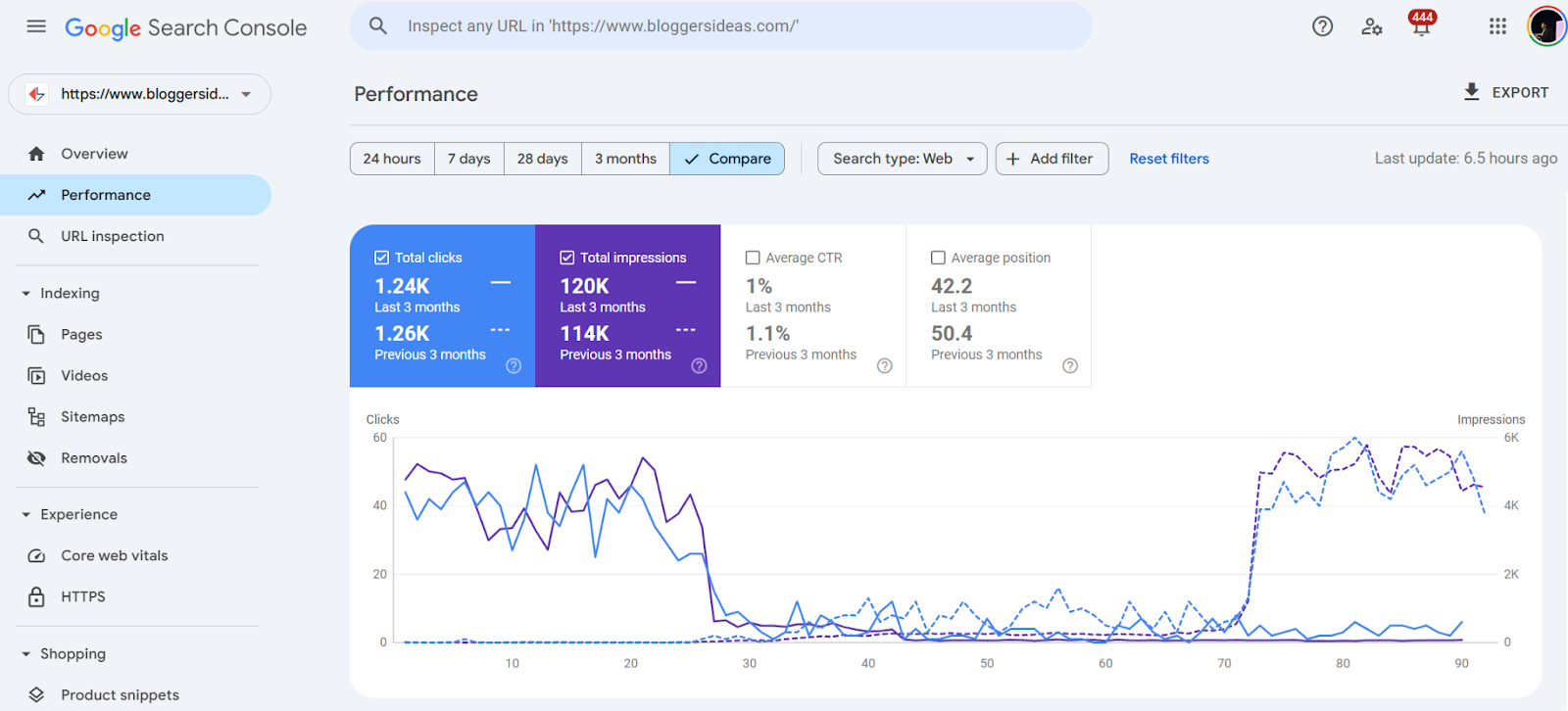
Task: Click the Pages documents icon
Action: coord(36,335)
